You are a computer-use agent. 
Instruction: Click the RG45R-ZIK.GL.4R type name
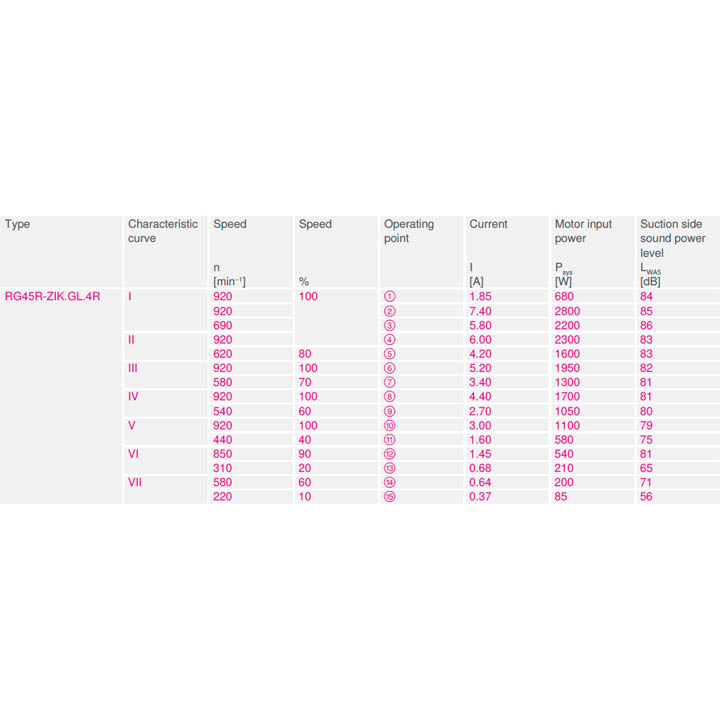click(x=52, y=297)
